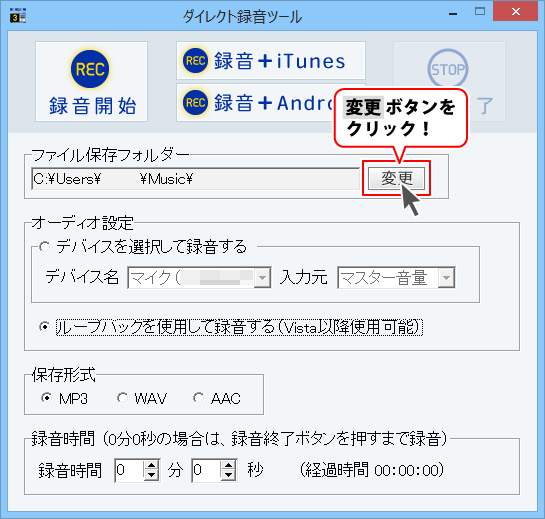Decrease recording seconds with down arrow
Viewport: 545px width, 519px height.
pyautogui.click(x=228, y=475)
